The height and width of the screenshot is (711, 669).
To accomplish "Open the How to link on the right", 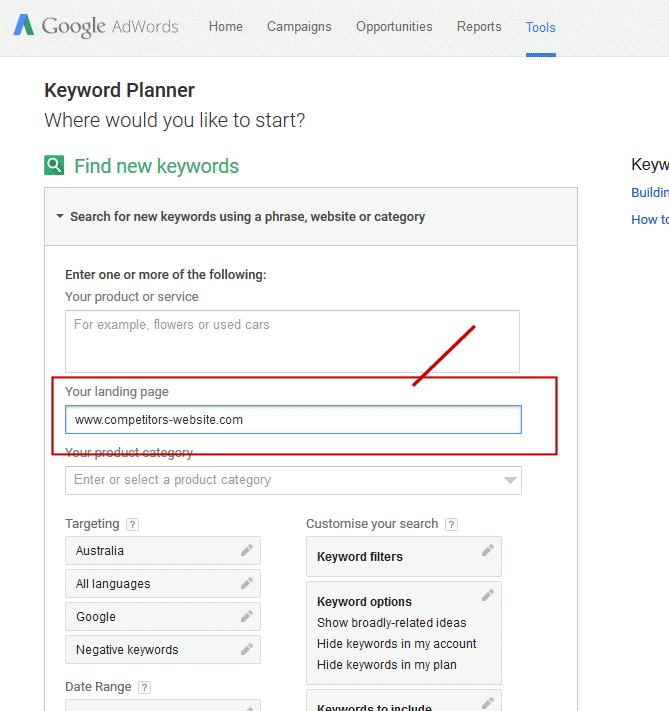I will (649, 219).
